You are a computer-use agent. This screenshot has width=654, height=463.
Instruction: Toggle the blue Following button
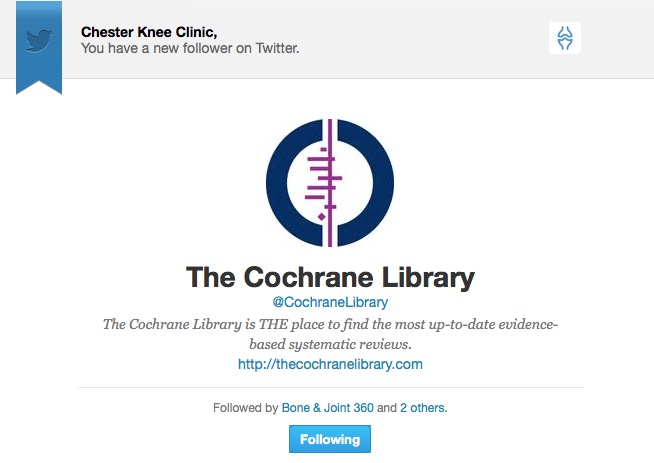coord(330,439)
